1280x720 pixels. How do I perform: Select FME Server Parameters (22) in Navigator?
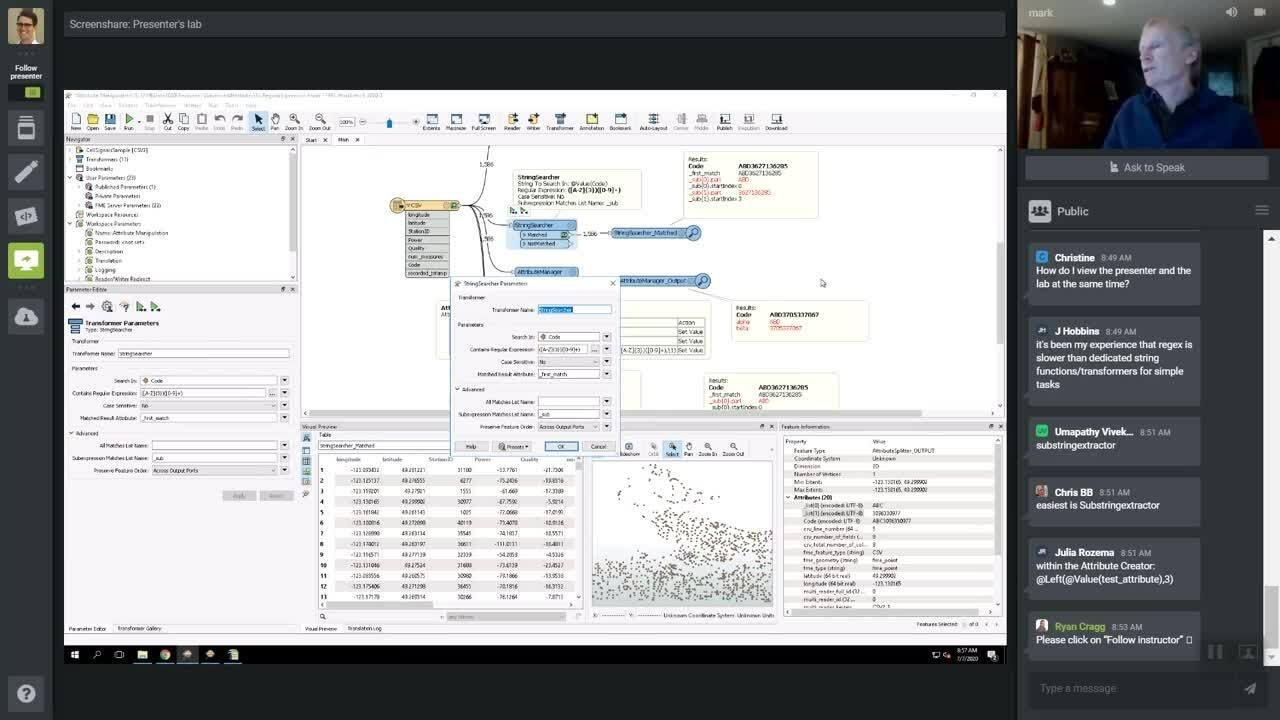(128, 205)
